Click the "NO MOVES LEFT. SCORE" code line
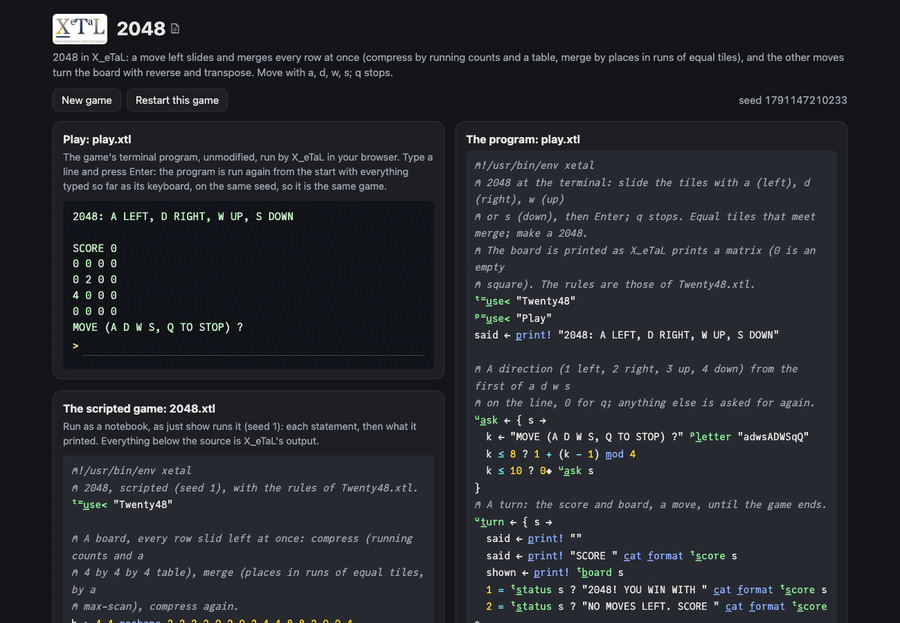 coord(656,606)
